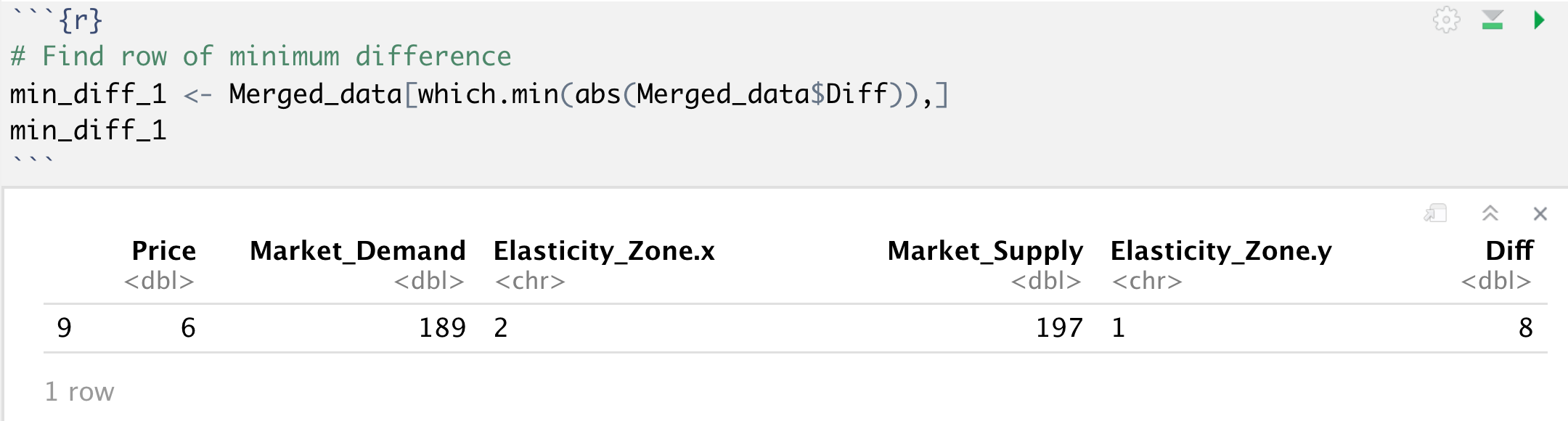Viewport: 1568px width, 421px height.
Task: Show output in new window
Action: point(1435,213)
